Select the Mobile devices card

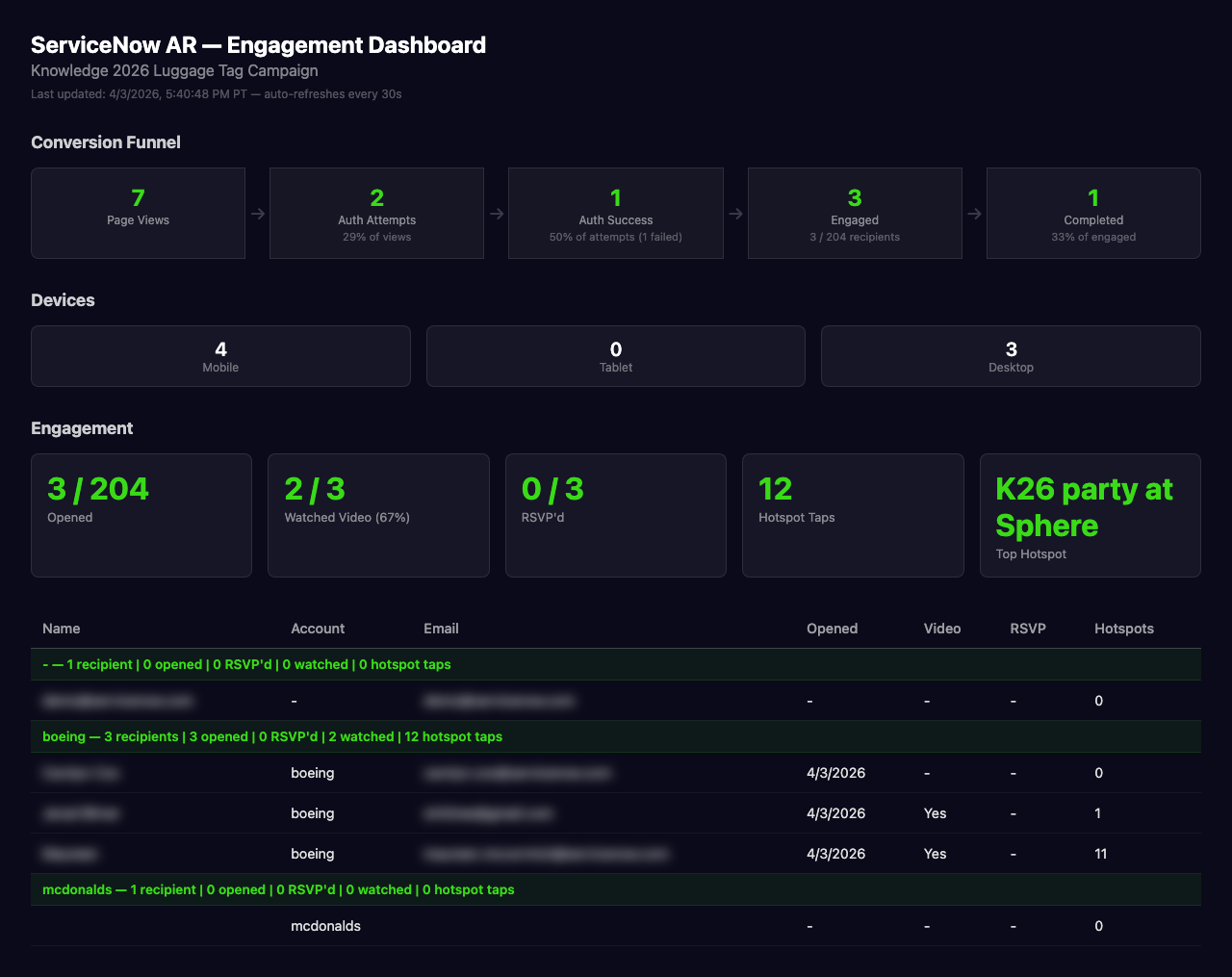coord(220,355)
